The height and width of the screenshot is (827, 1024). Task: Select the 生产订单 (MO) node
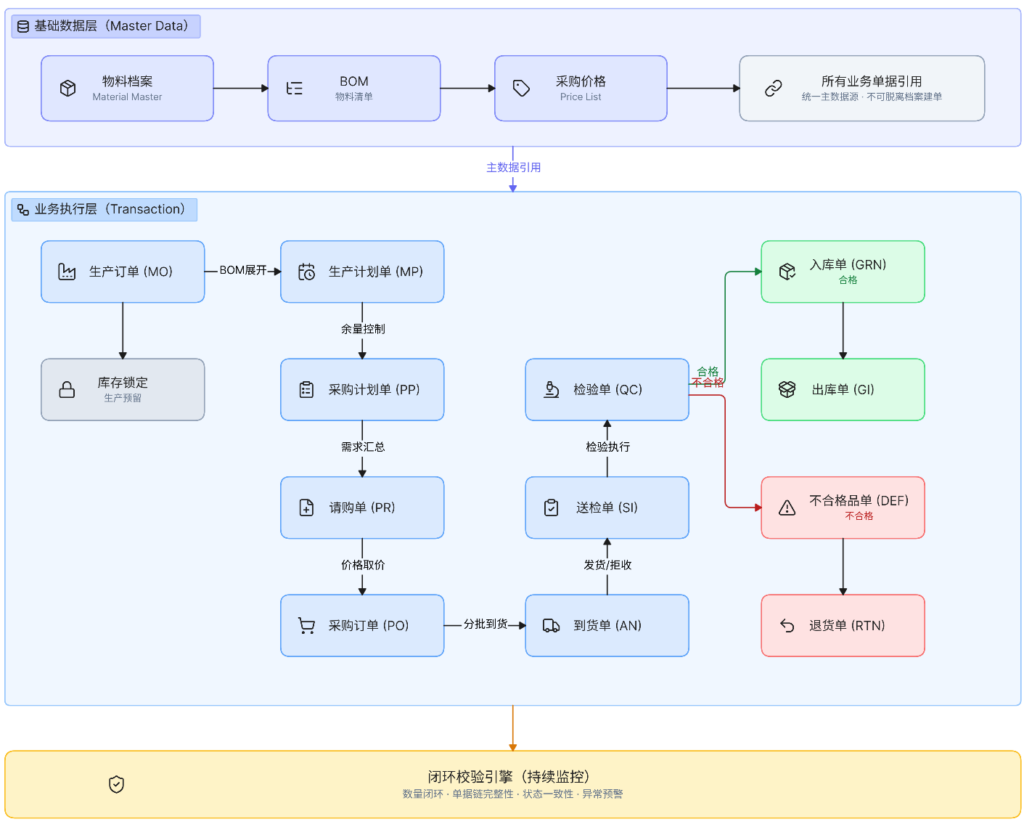coord(123,272)
